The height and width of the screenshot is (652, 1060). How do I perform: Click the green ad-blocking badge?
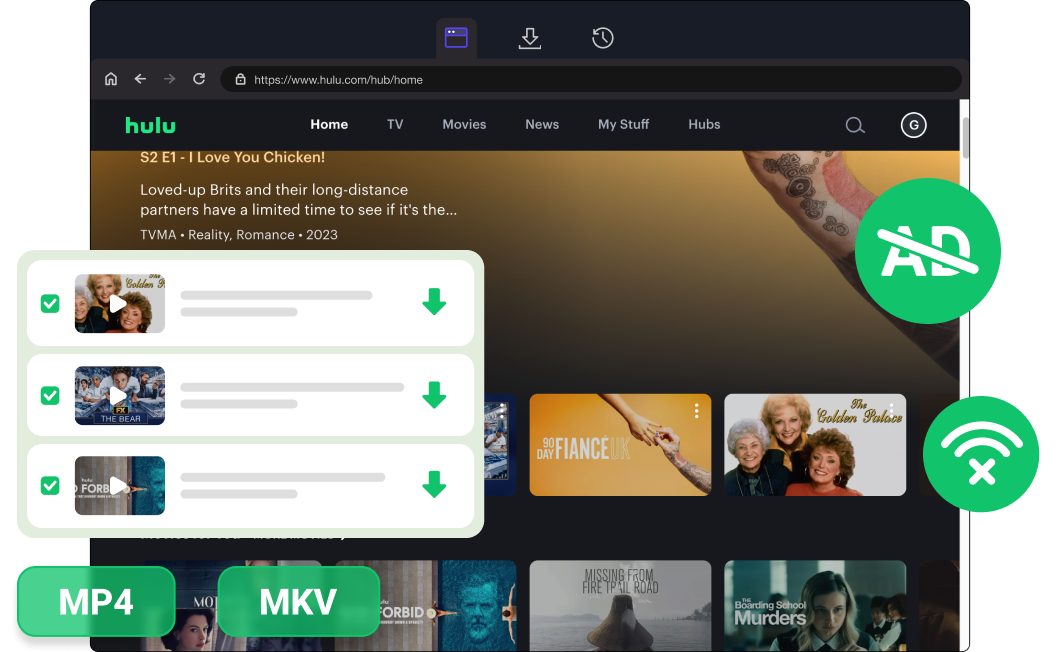pyautogui.click(x=928, y=251)
